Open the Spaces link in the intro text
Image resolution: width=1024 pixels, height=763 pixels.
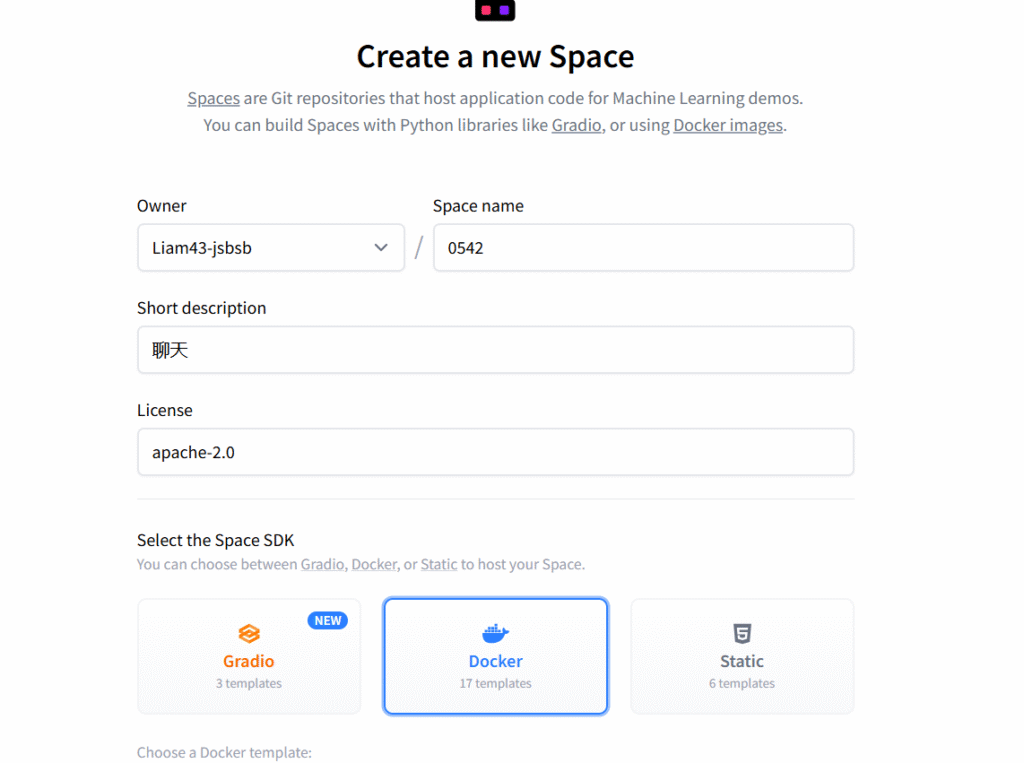tap(213, 99)
